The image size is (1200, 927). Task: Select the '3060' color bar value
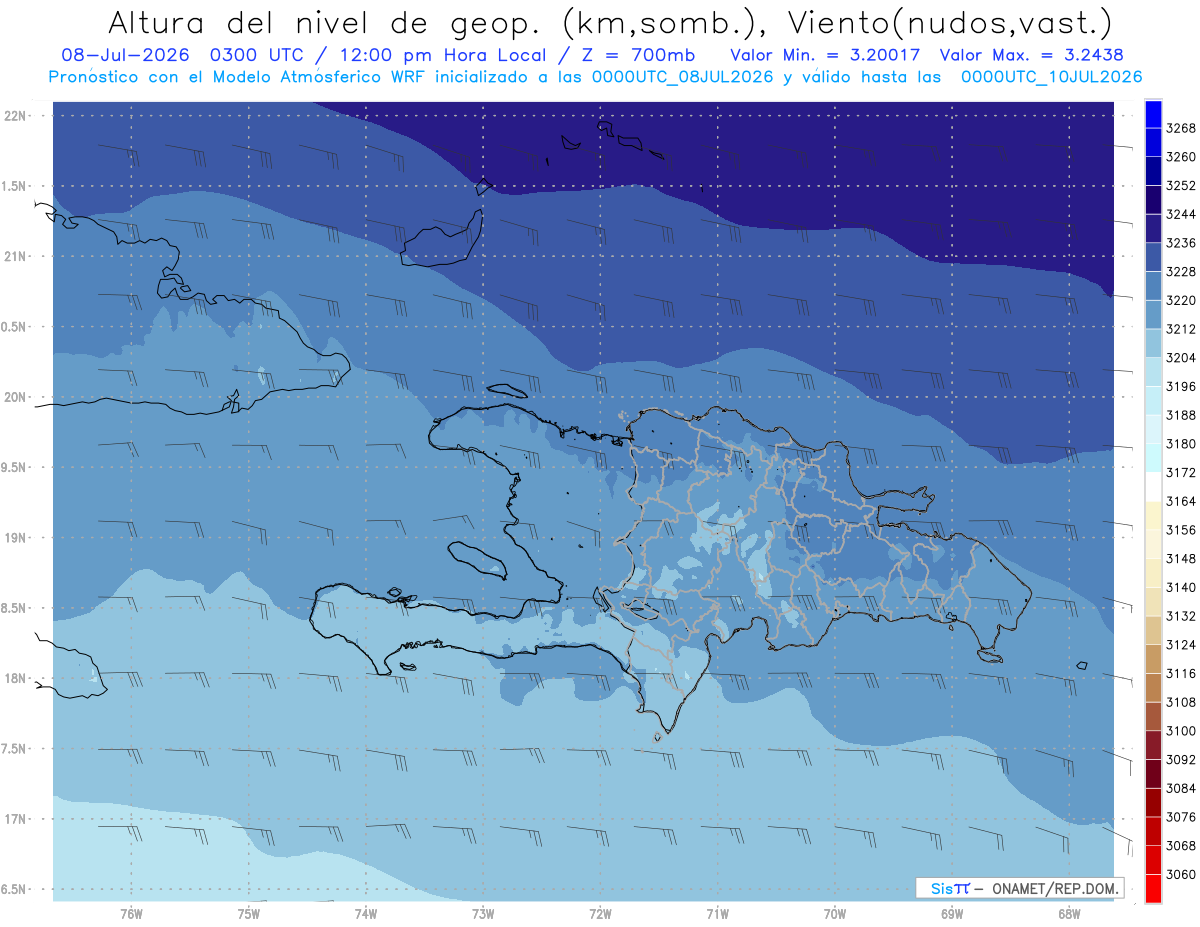tap(1181, 874)
